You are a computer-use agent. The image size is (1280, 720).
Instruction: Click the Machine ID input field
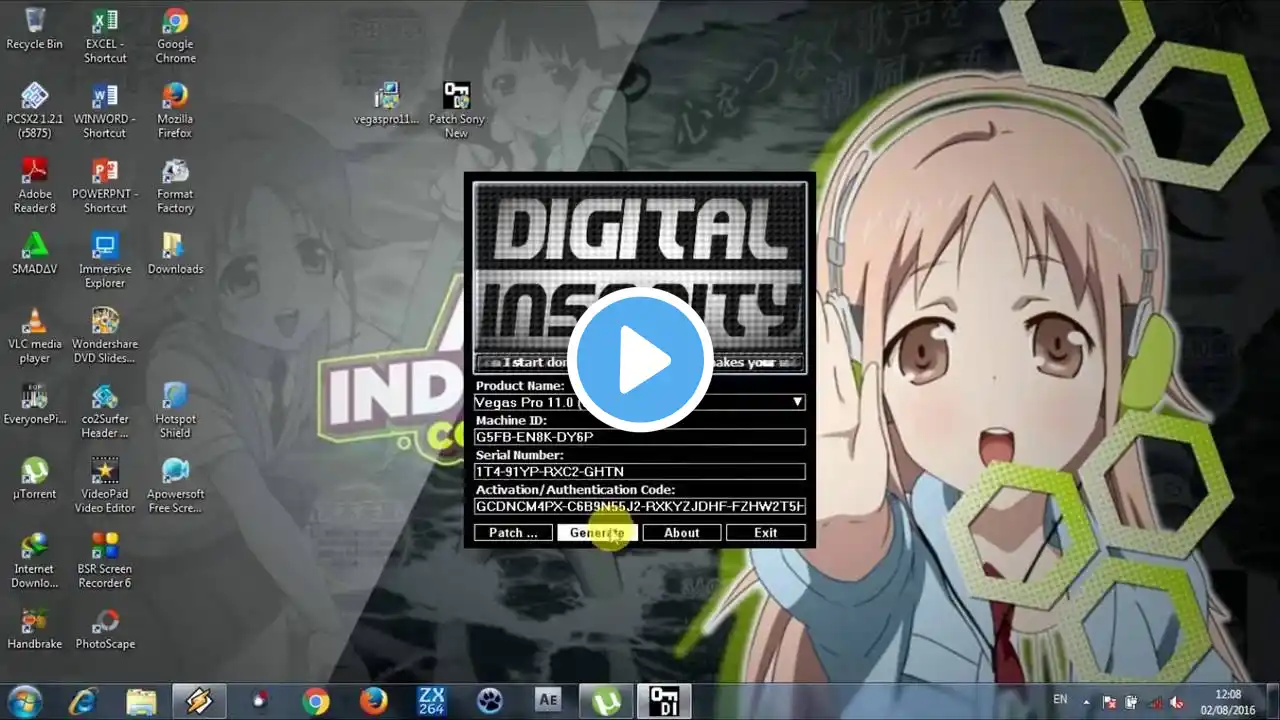click(x=640, y=437)
